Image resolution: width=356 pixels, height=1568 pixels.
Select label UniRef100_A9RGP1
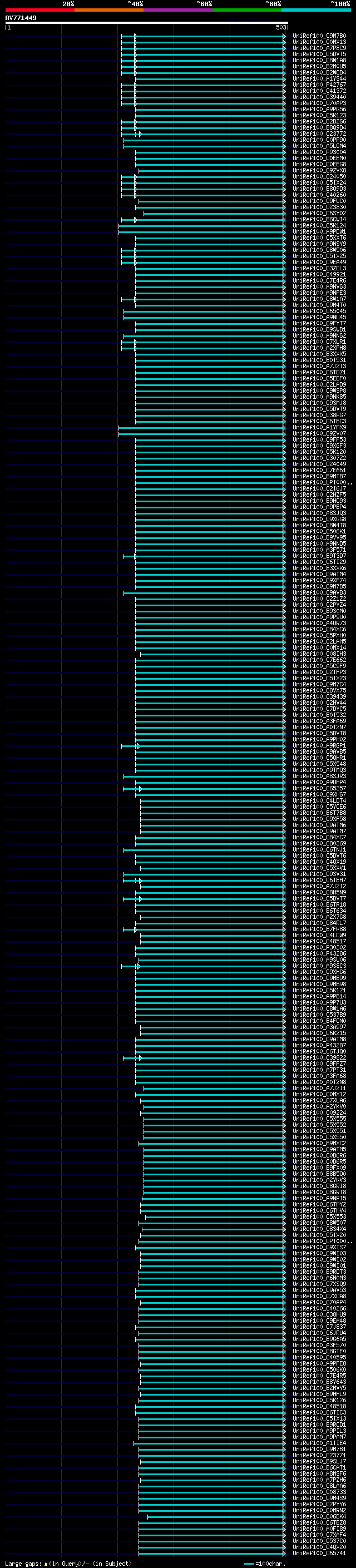pos(319,746)
